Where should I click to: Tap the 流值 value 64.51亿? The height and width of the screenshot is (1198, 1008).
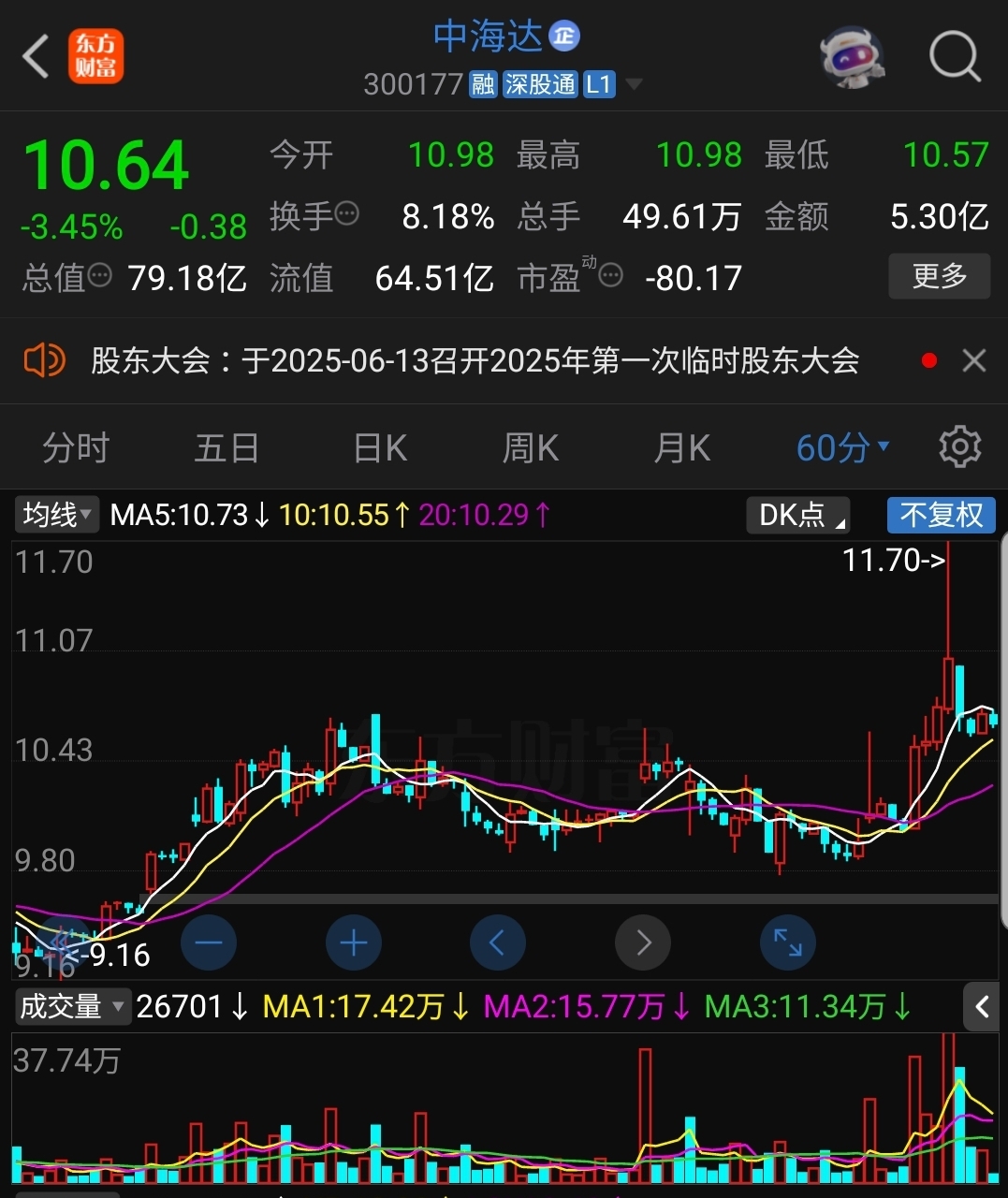[x=434, y=278]
